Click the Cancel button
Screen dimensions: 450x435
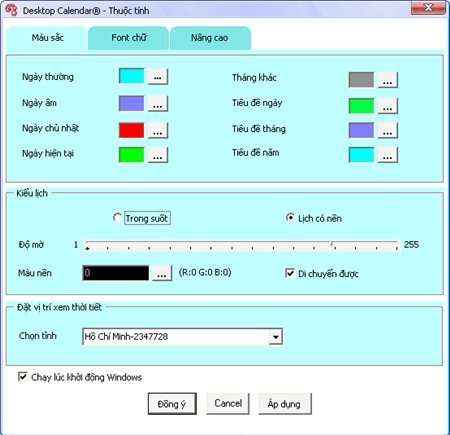[x=228, y=404]
